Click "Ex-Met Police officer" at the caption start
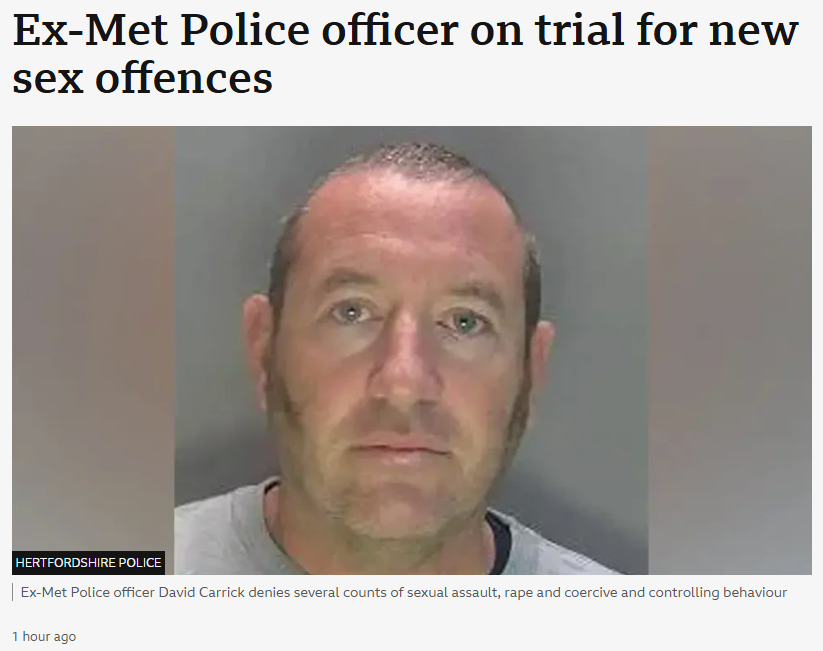 (x=88, y=592)
